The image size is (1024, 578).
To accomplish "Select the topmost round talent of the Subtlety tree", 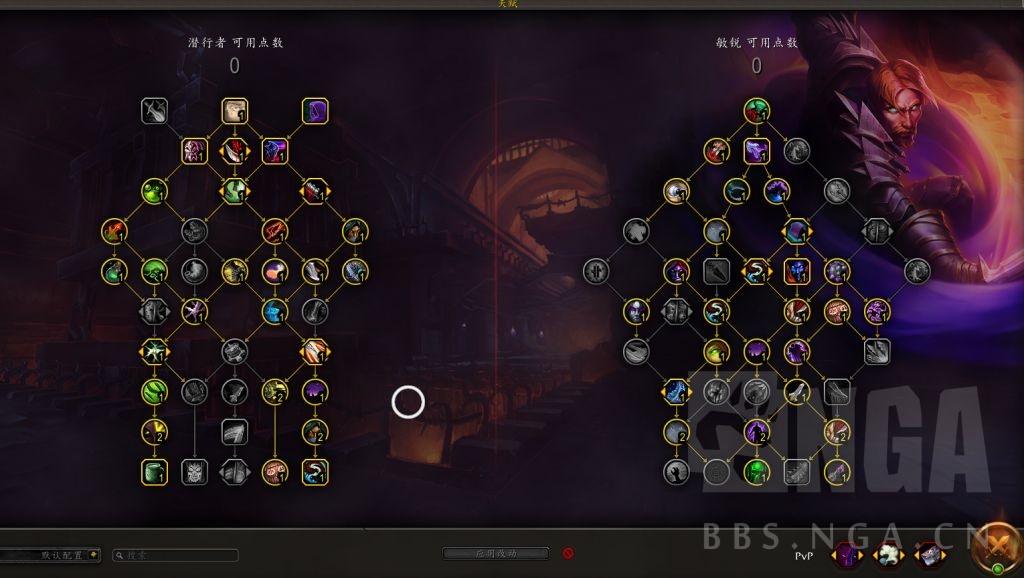I will pyautogui.click(x=756, y=111).
